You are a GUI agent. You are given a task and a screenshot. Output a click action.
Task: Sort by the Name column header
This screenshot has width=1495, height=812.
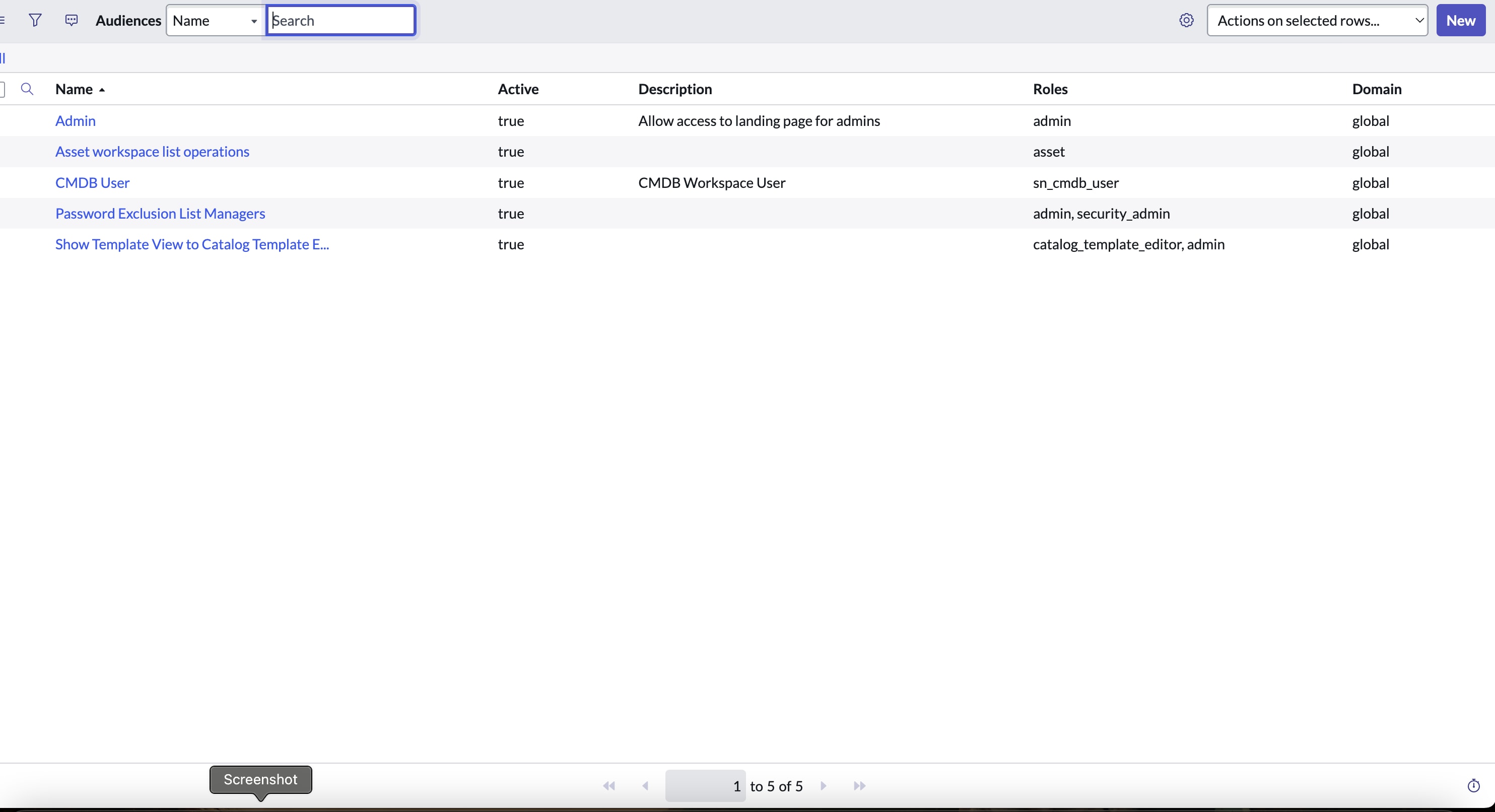tap(74, 89)
